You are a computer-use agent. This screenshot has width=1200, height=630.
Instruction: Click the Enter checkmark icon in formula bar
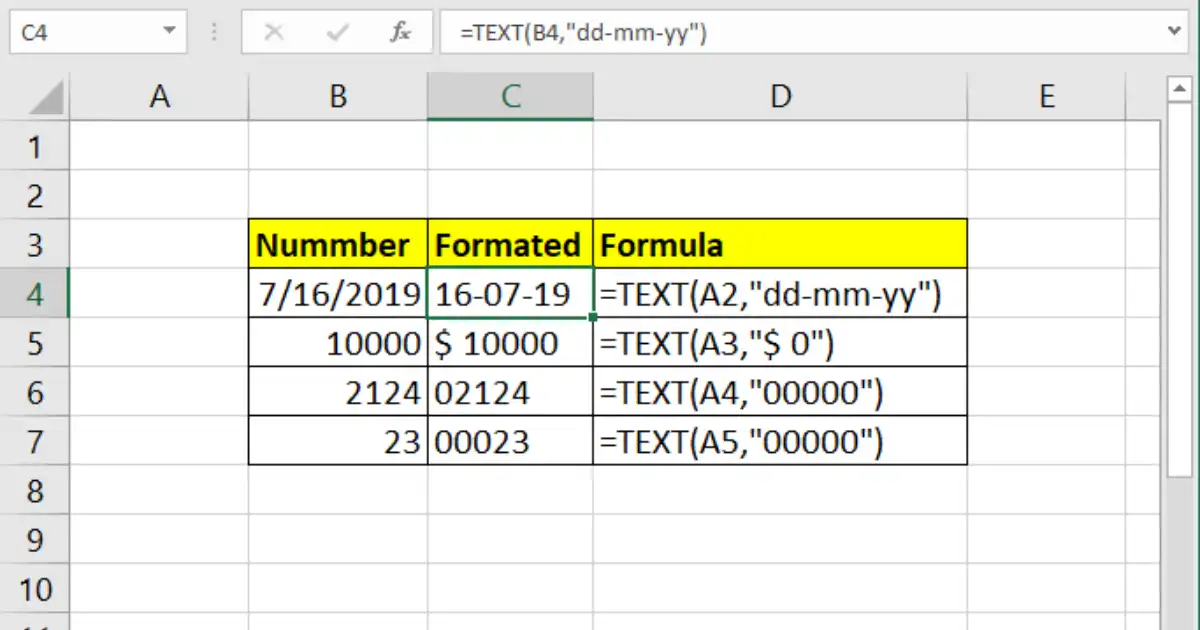click(x=337, y=33)
